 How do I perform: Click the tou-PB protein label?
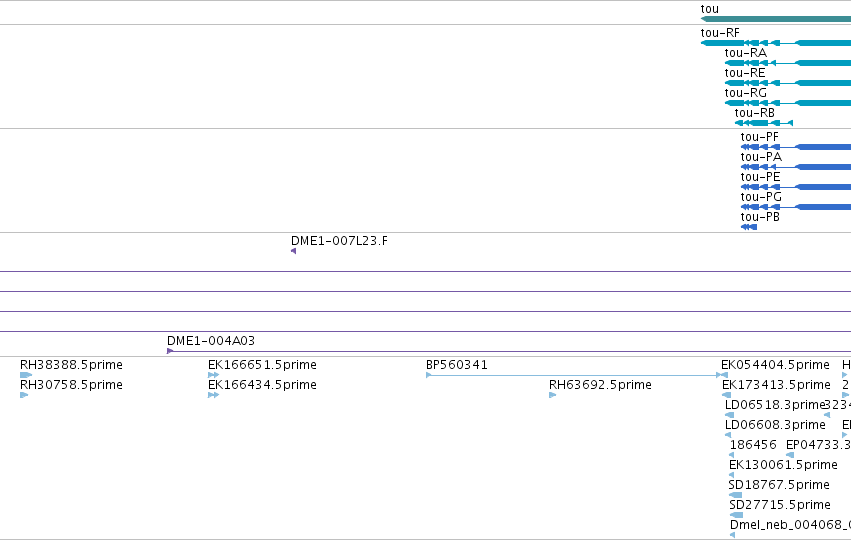coord(760,217)
